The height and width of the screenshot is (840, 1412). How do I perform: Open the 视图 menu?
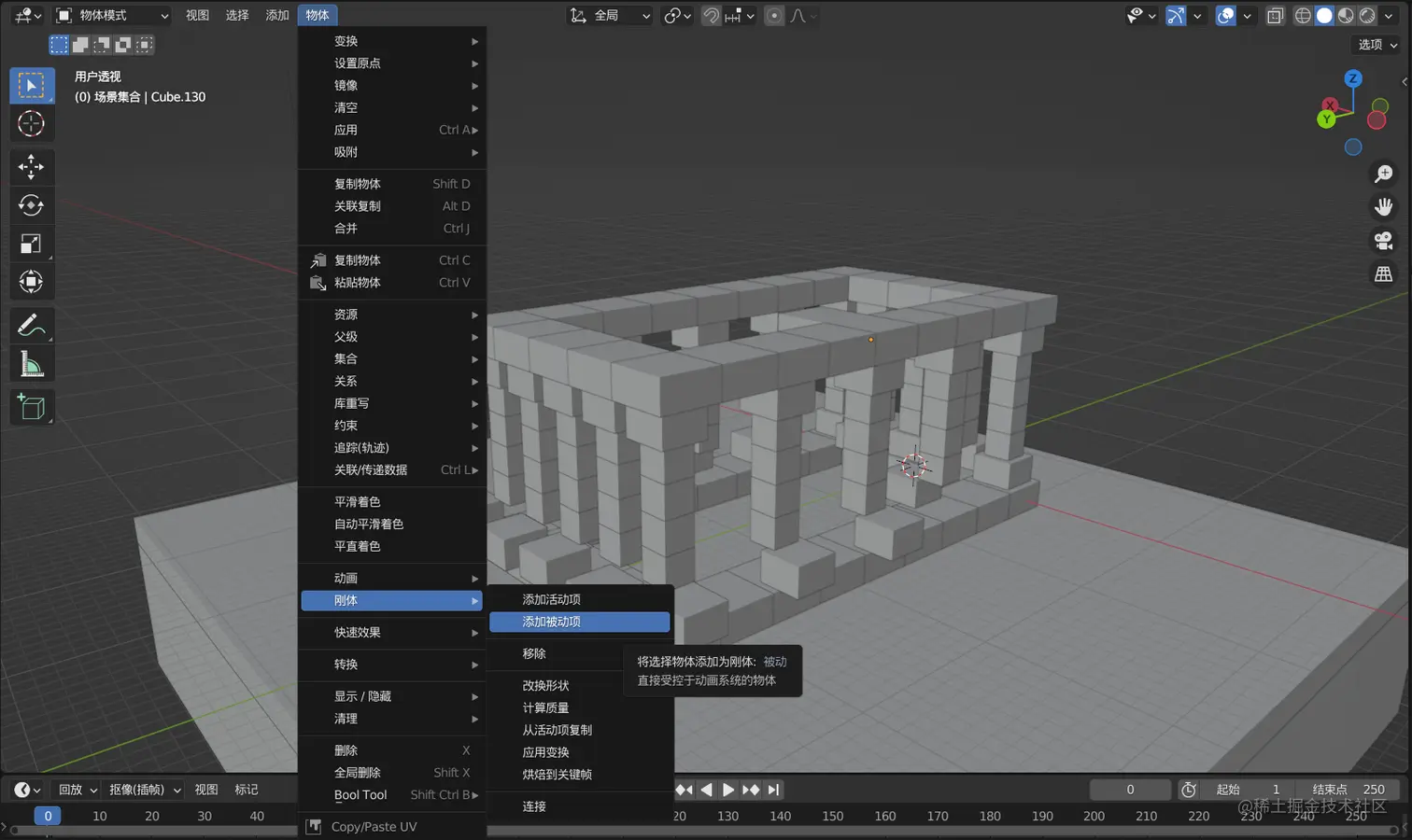[197, 15]
